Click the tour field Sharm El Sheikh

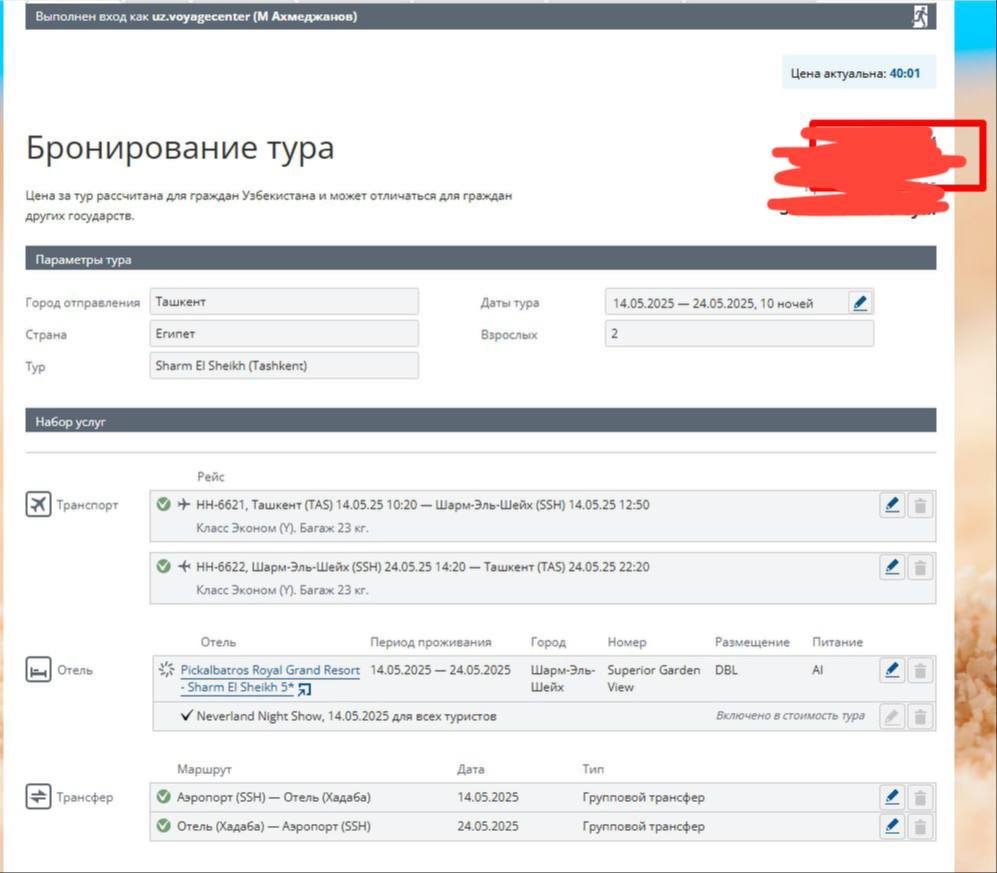284,366
